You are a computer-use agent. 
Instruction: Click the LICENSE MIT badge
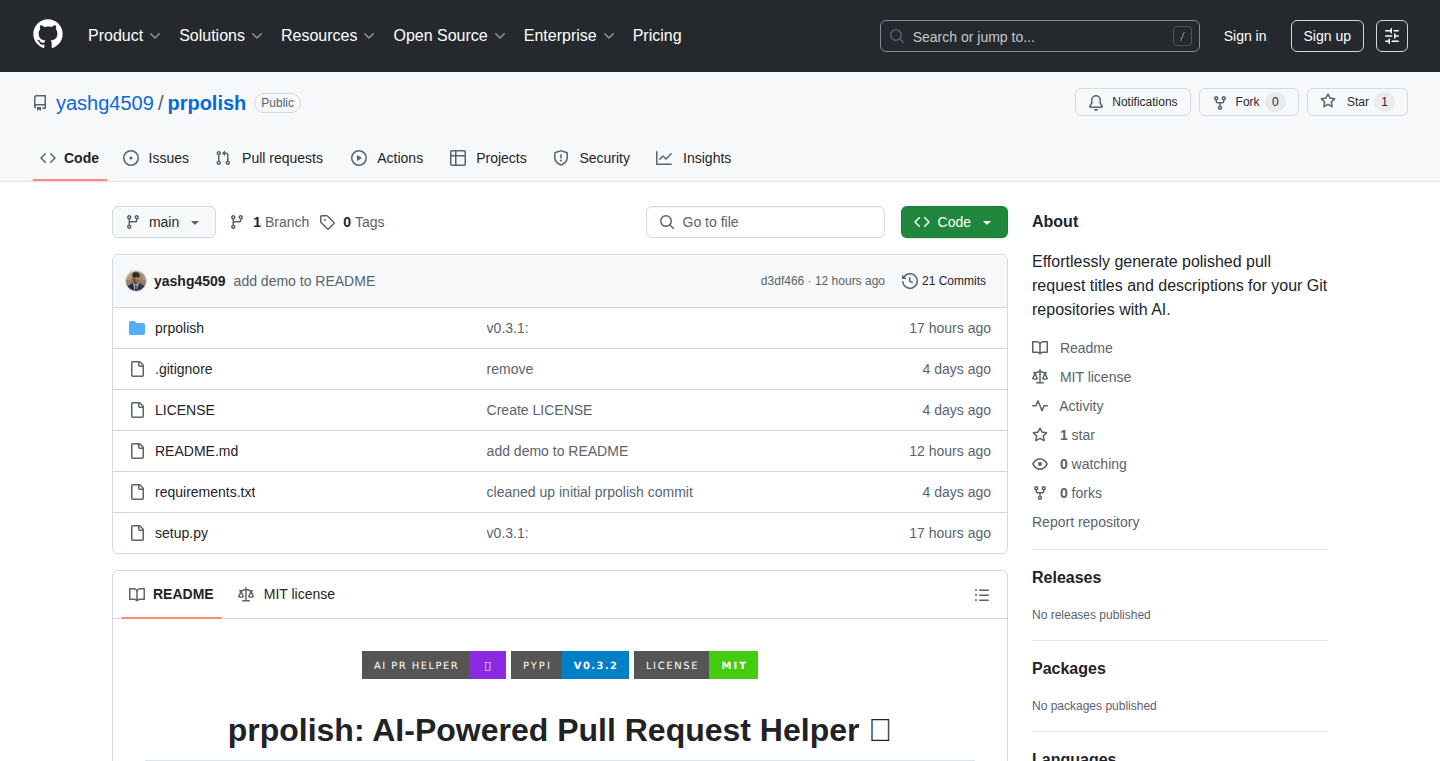point(696,665)
